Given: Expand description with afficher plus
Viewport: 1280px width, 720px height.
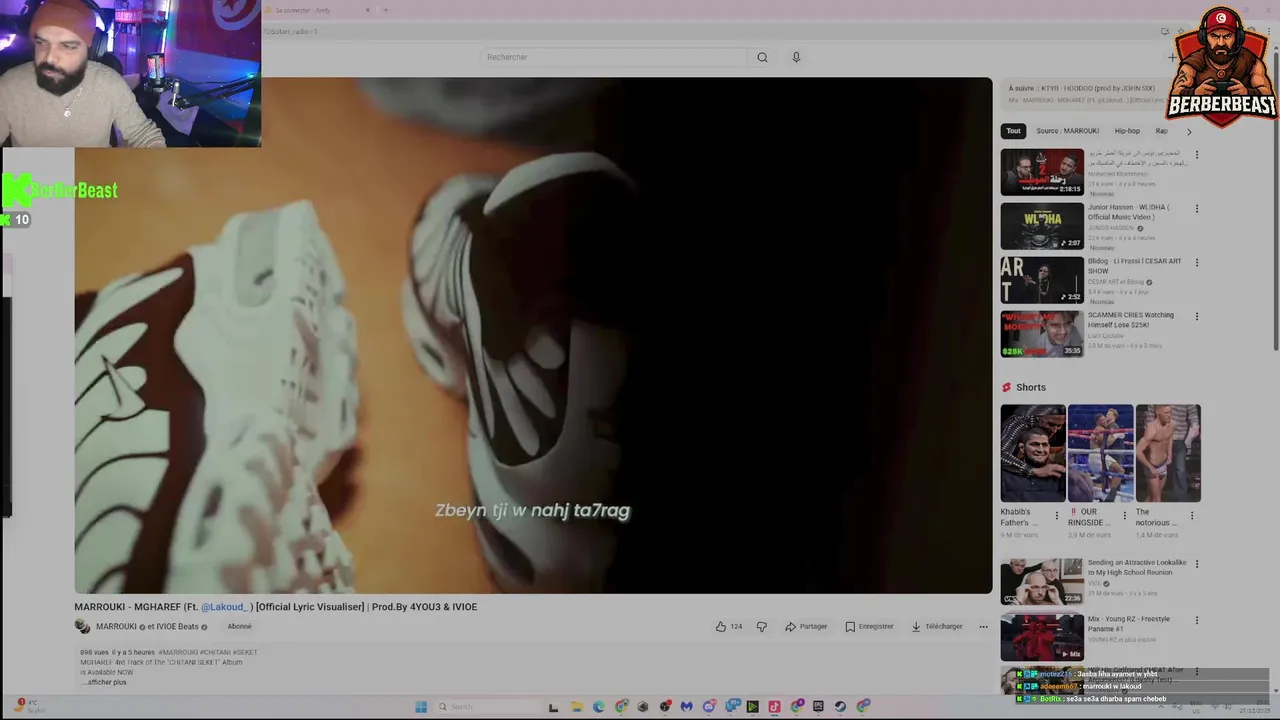Looking at the screenshot, I should click(x=107, y=682).
